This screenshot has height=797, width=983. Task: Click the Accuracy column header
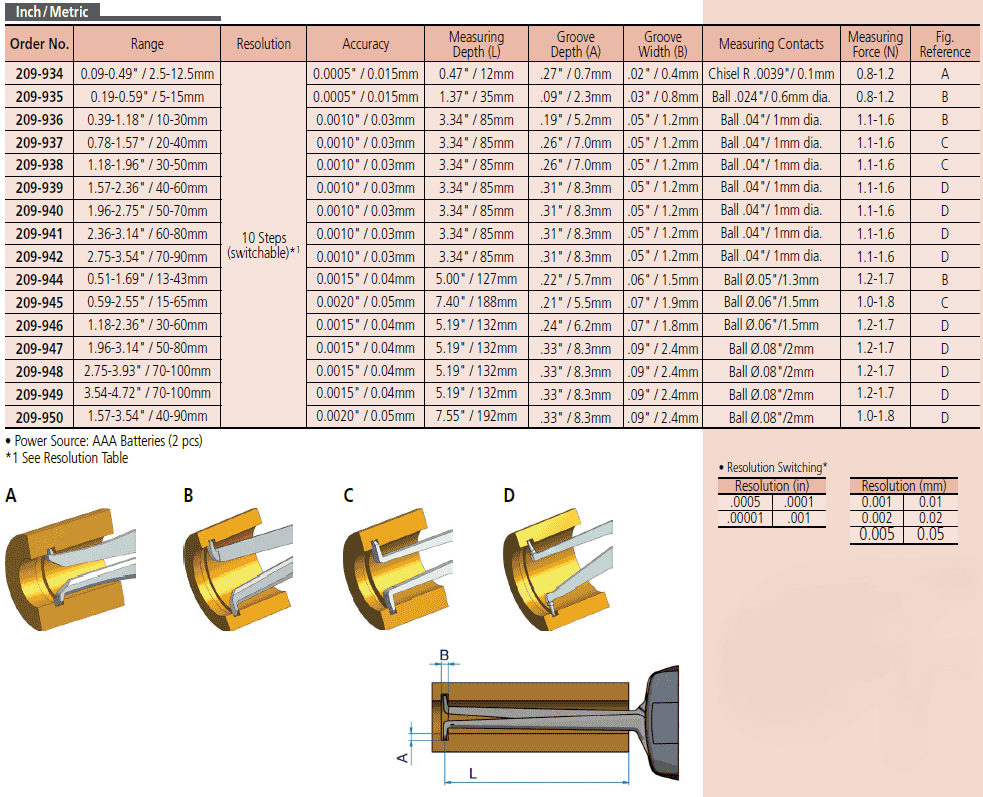(366, 44)
